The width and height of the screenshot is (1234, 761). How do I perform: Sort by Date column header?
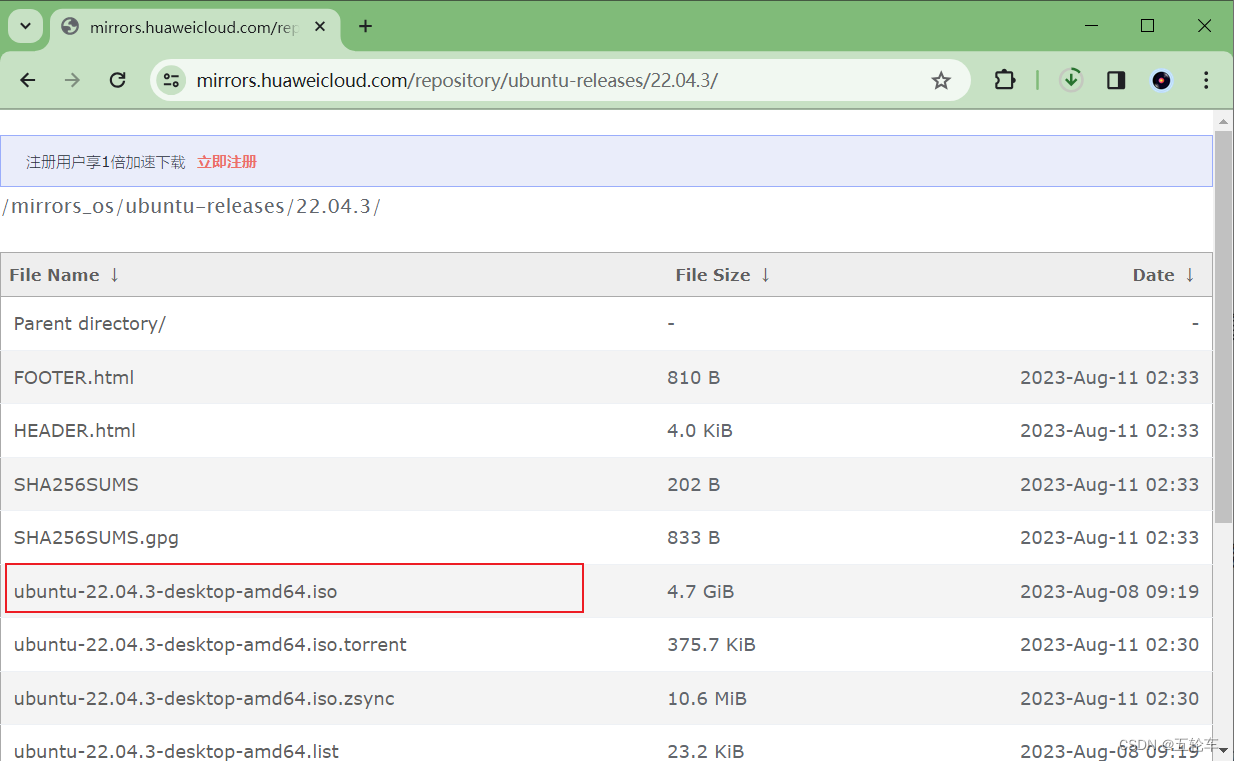click(x=1153, y=275)
